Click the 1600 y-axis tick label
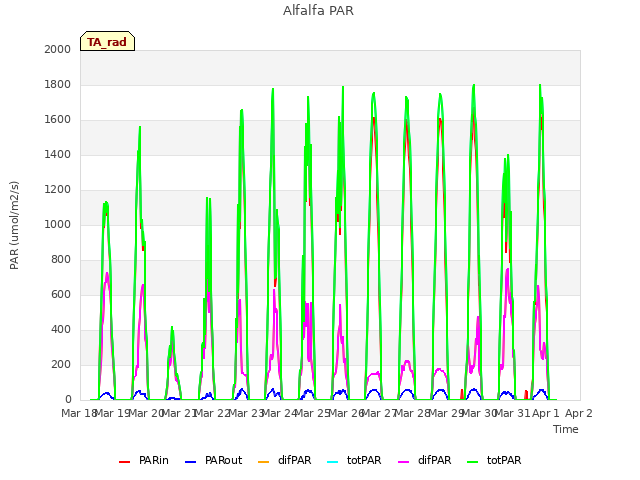The image size is (640, 480). click(58, 120)
